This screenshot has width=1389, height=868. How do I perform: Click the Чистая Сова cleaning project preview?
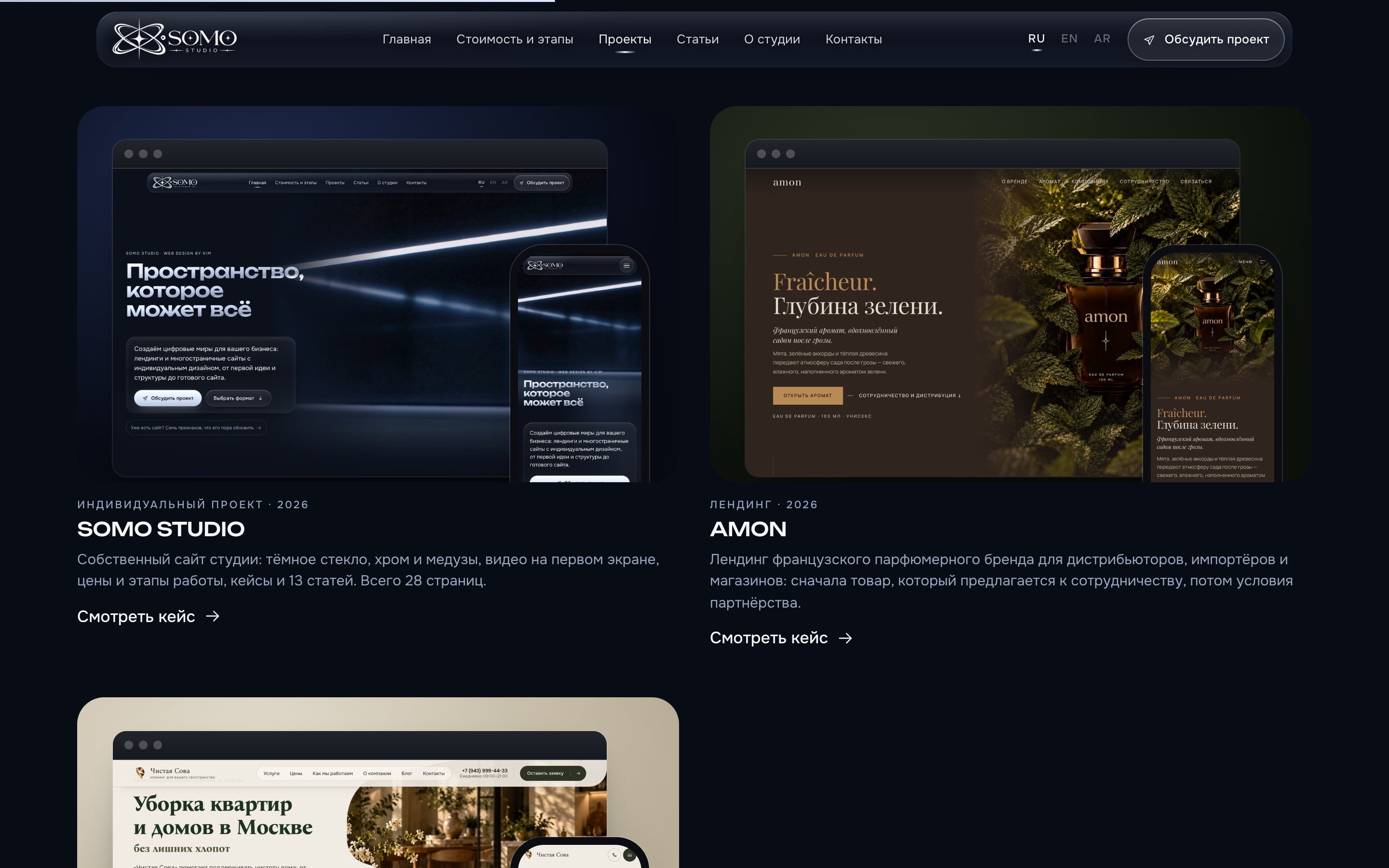click(x=378, y=783)
